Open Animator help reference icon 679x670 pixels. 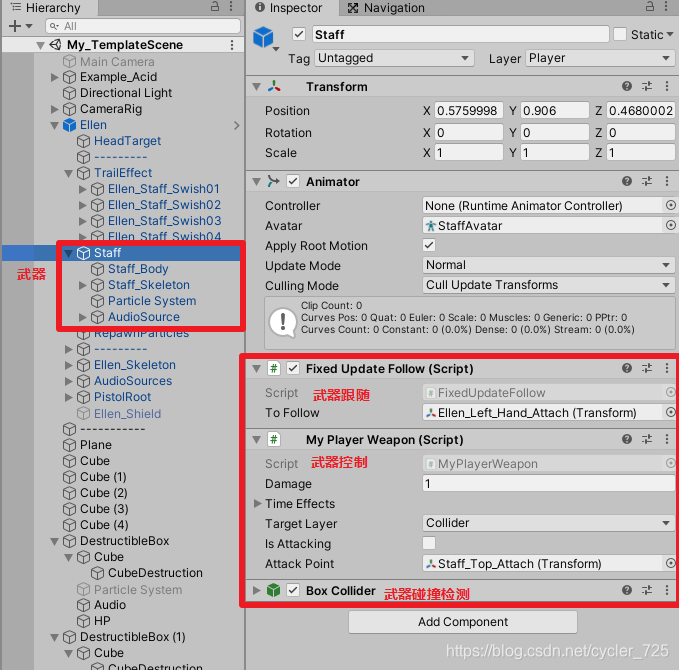627,181
